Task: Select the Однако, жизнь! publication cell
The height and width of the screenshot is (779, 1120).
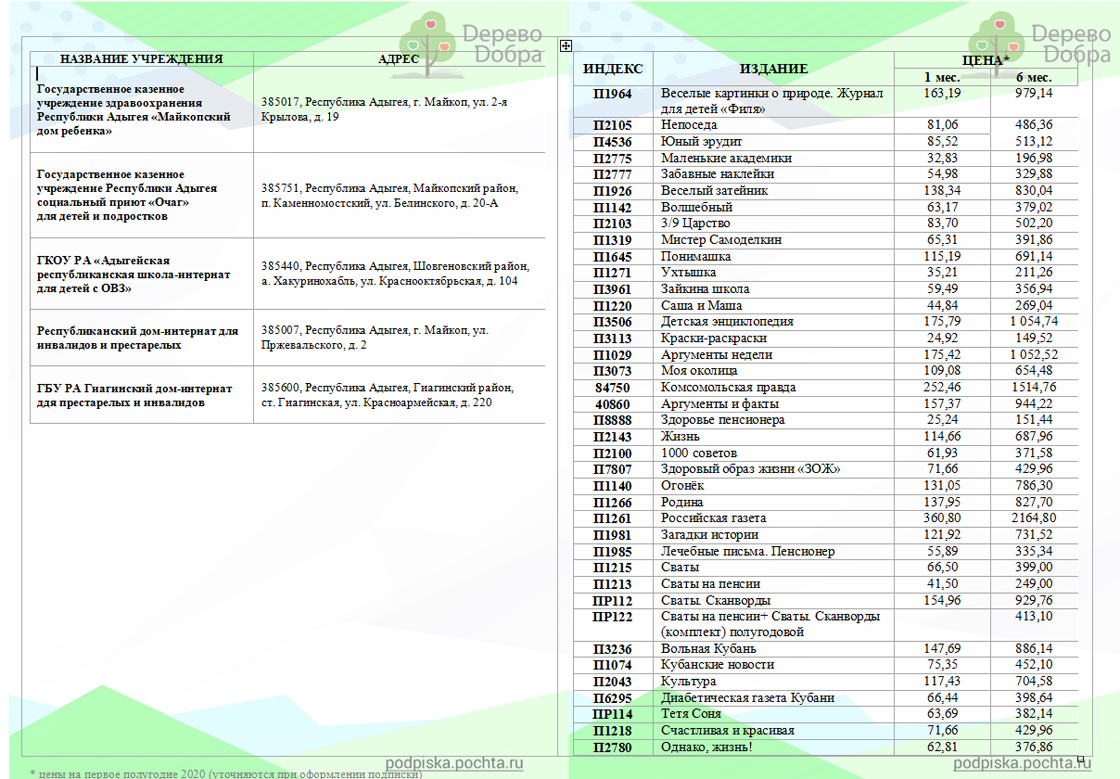Action: [706, 747]
